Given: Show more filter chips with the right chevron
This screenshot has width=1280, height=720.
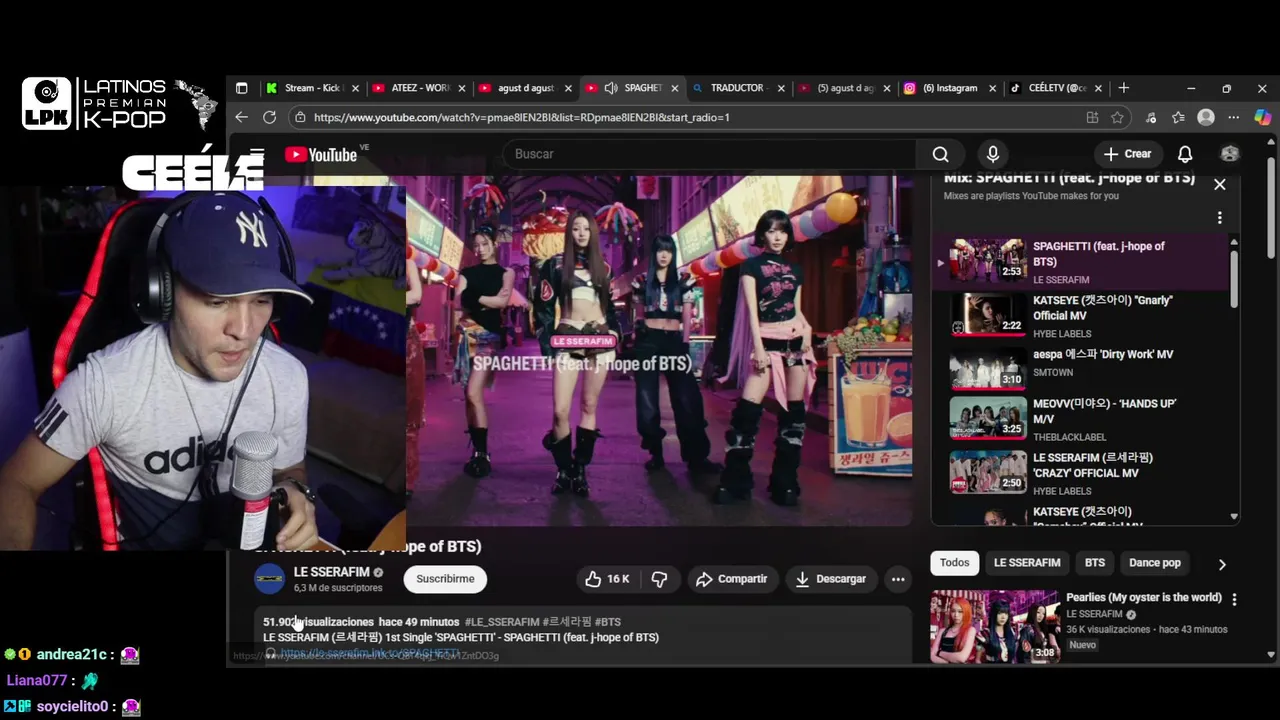Looking at the screenshot, I should tap(1222, 564).
